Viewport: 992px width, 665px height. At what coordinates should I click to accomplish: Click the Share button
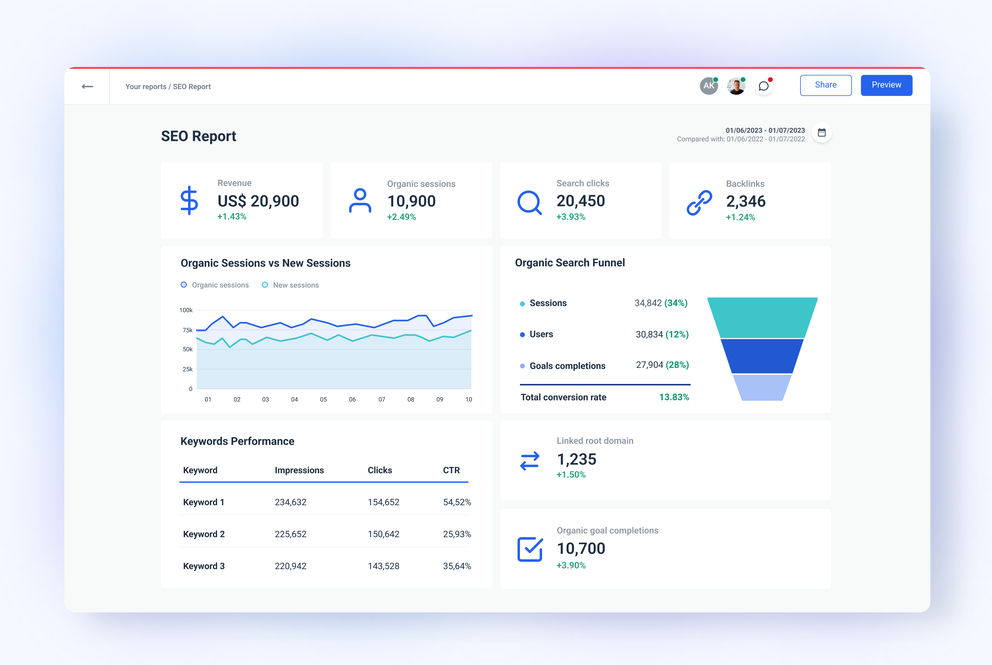(826, 85)
